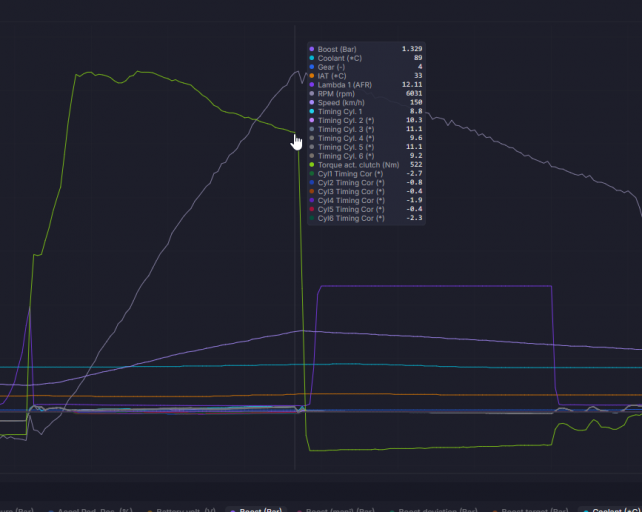Screen dimensions: 642x512
Task: Click the 'Cyl6 Timing Cor (*)' tooltip label
Action: coord(351,218)
